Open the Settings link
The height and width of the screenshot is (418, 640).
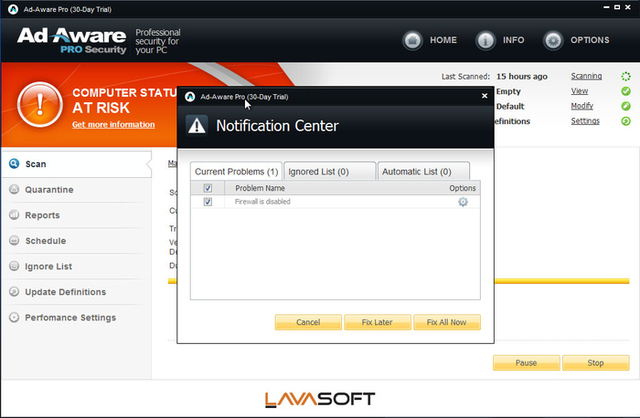[585, 121]
